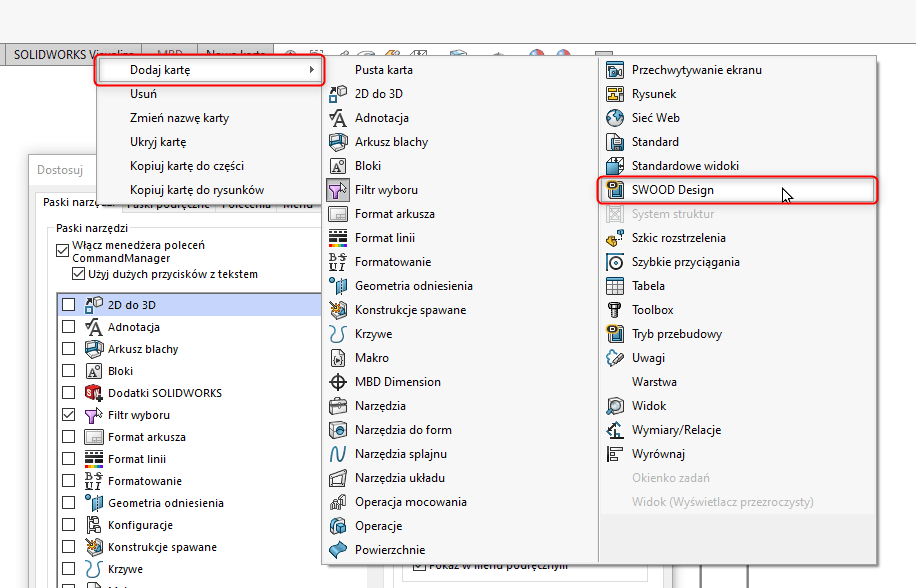Select Warstwa from the toolbar list

(x=738, y=382)
